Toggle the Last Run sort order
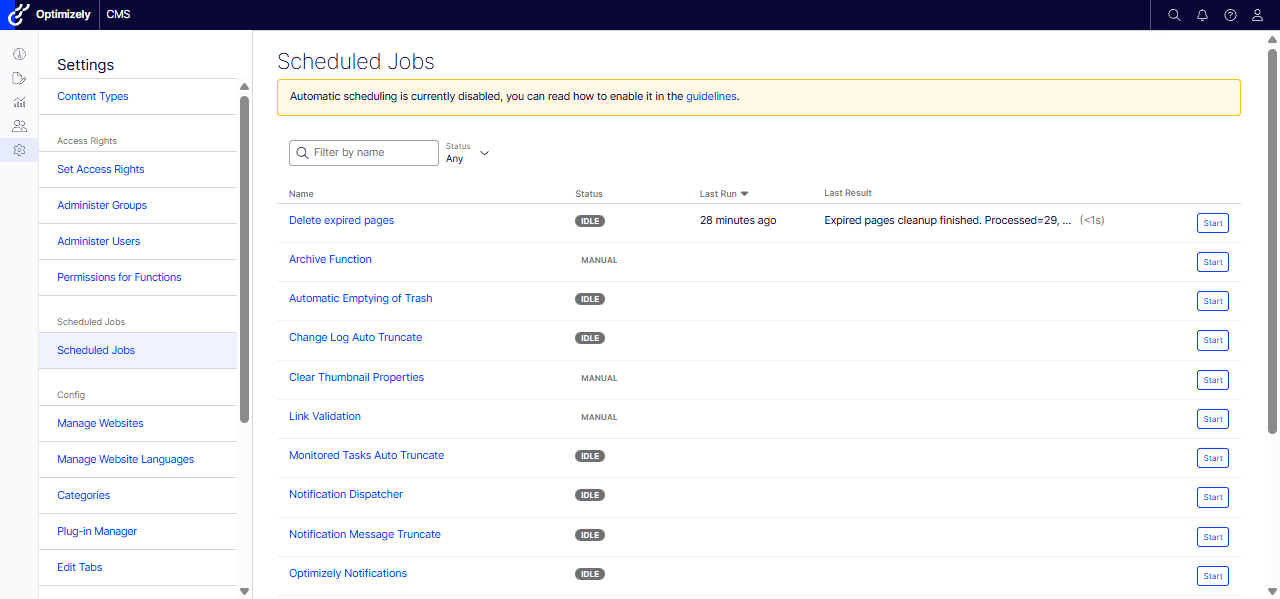The image size is (1280, 599). (723, 193)
